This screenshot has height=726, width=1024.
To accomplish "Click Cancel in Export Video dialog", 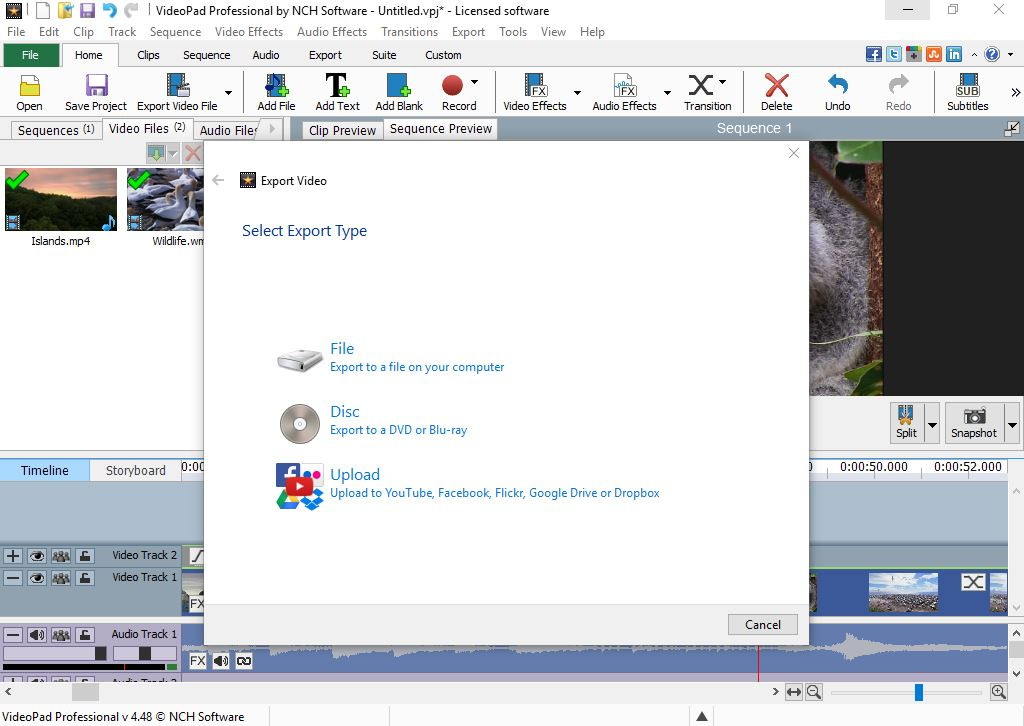I will pyautogui.click(x=763, y=624).
